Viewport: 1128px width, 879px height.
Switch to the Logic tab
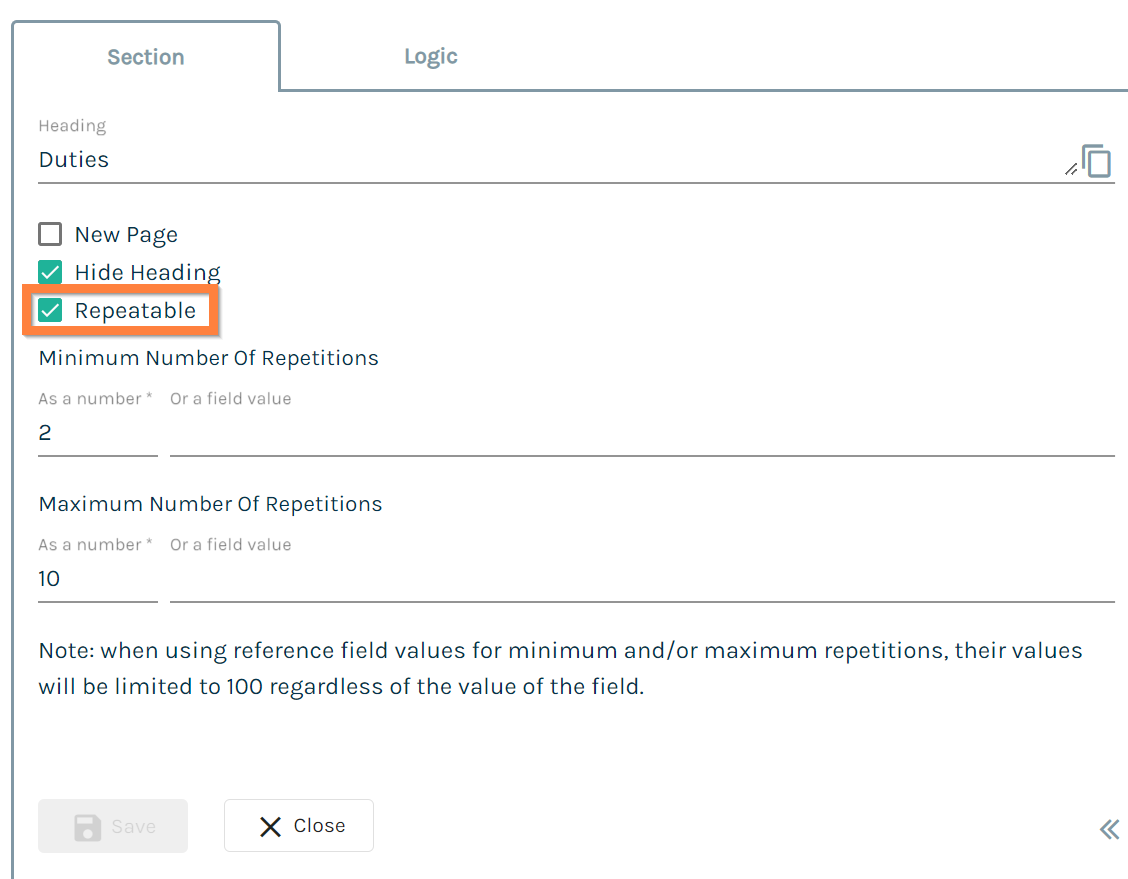431,56
